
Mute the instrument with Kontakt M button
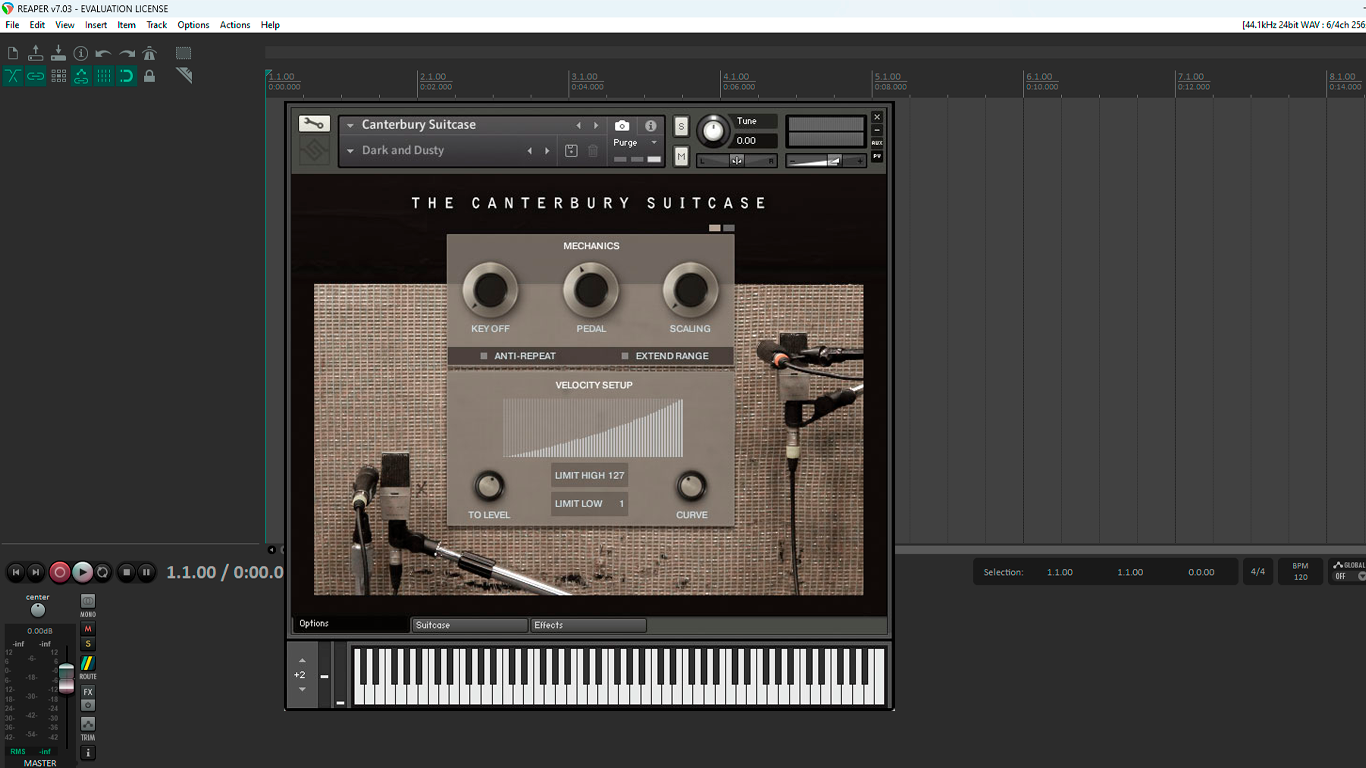coord(681,156)
